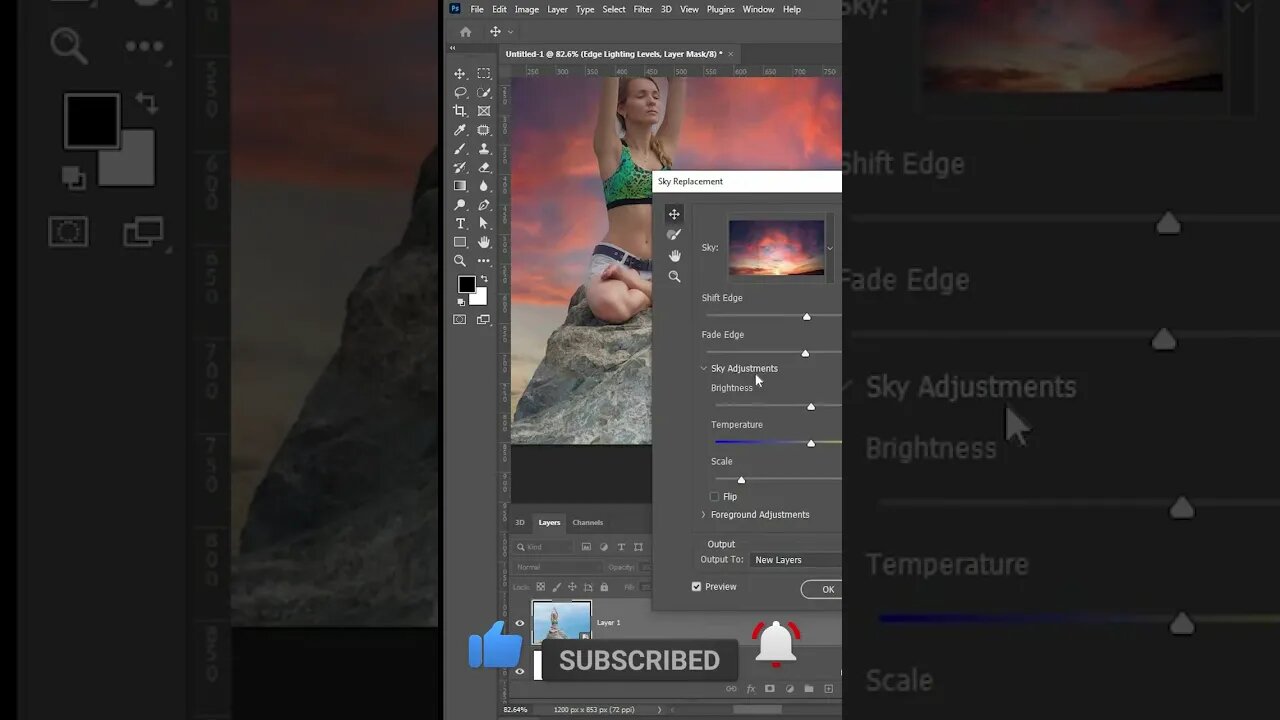This screenshot has height=720, width=1280.
Task: Open the Plugins menu
Action: pyautogui.click(x=720, y=9)
